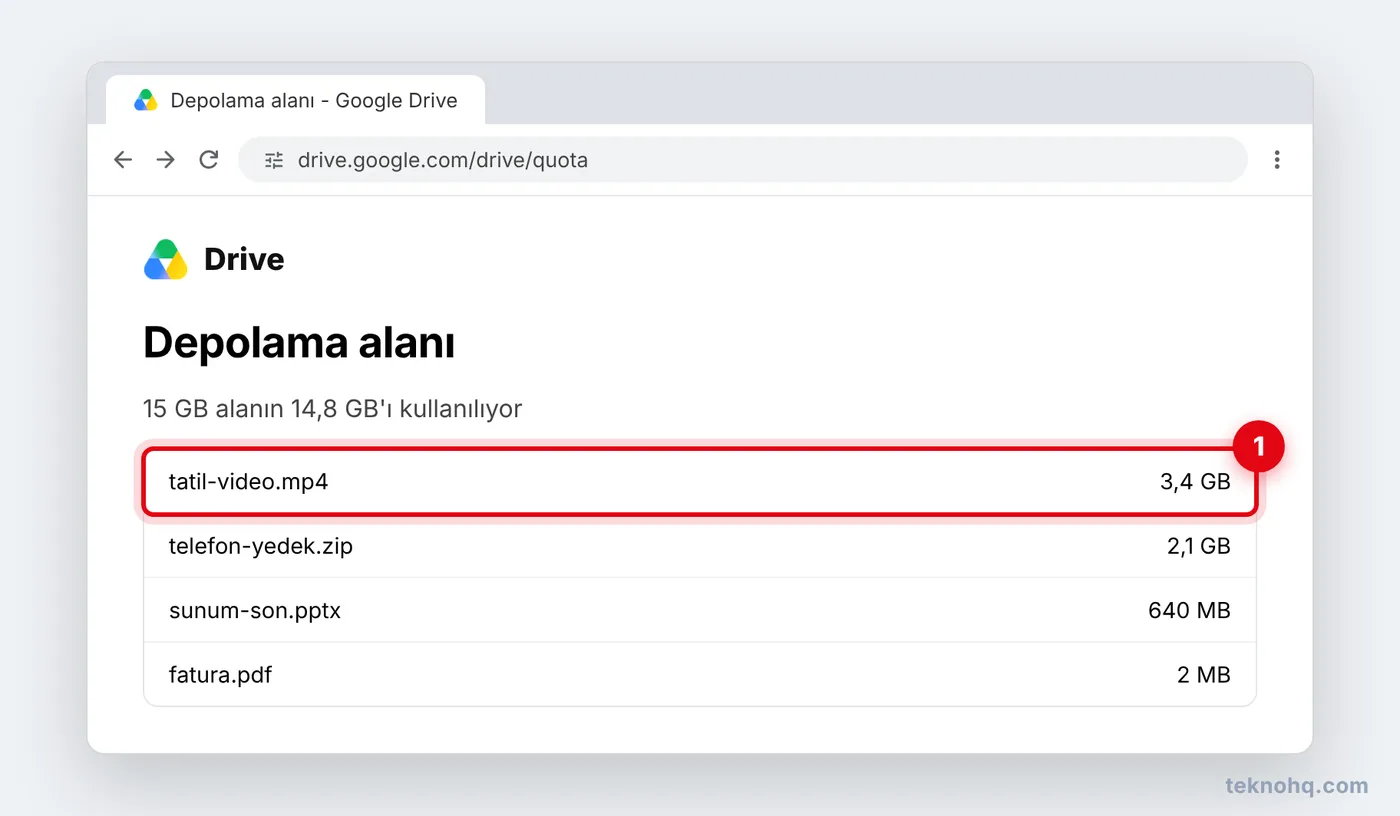The image size is (1400, 816).
Task: Select the sunum-son.pptx file
Action: tap(700, 610)
